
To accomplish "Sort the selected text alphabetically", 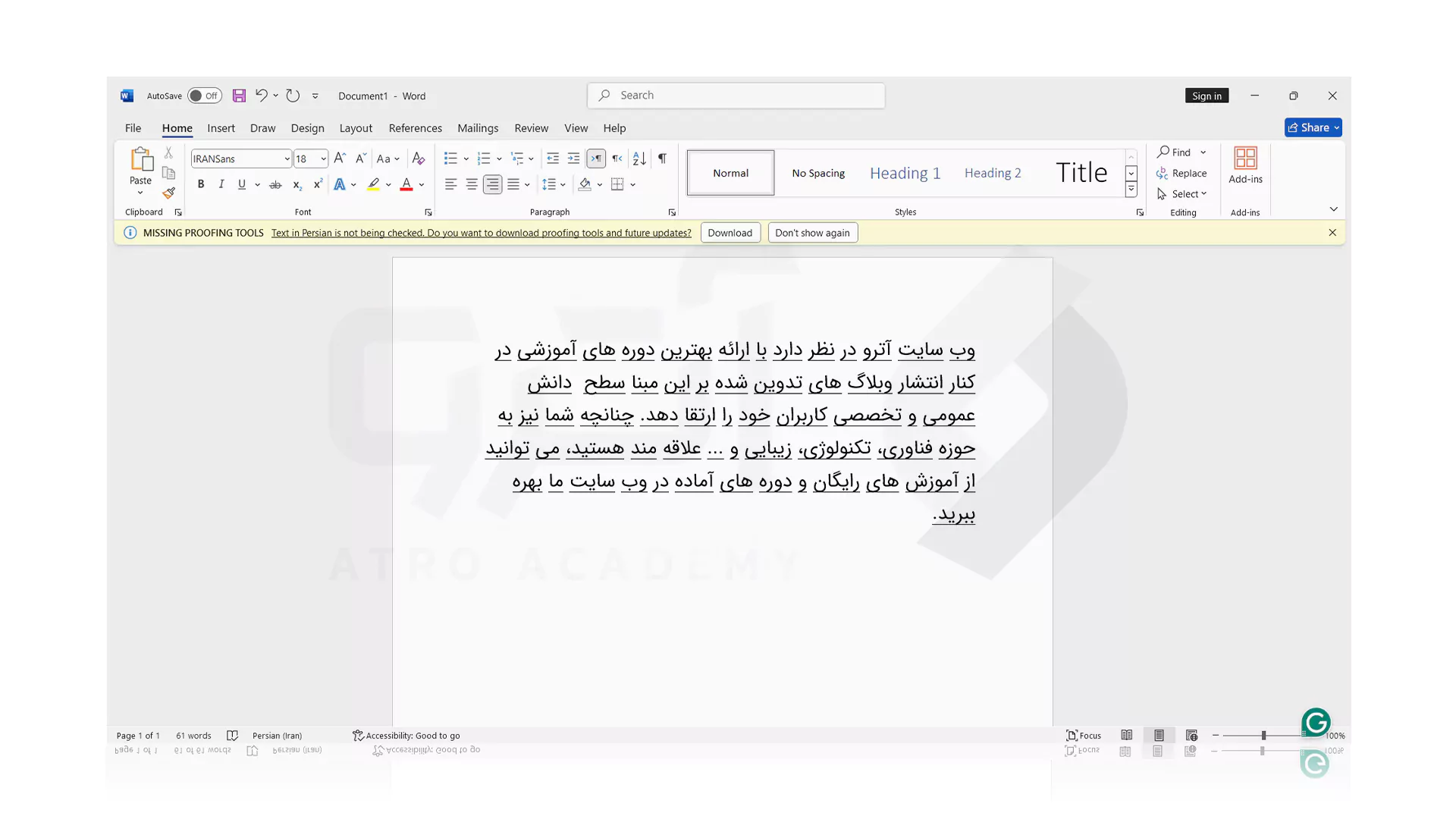I will [639, 158].
